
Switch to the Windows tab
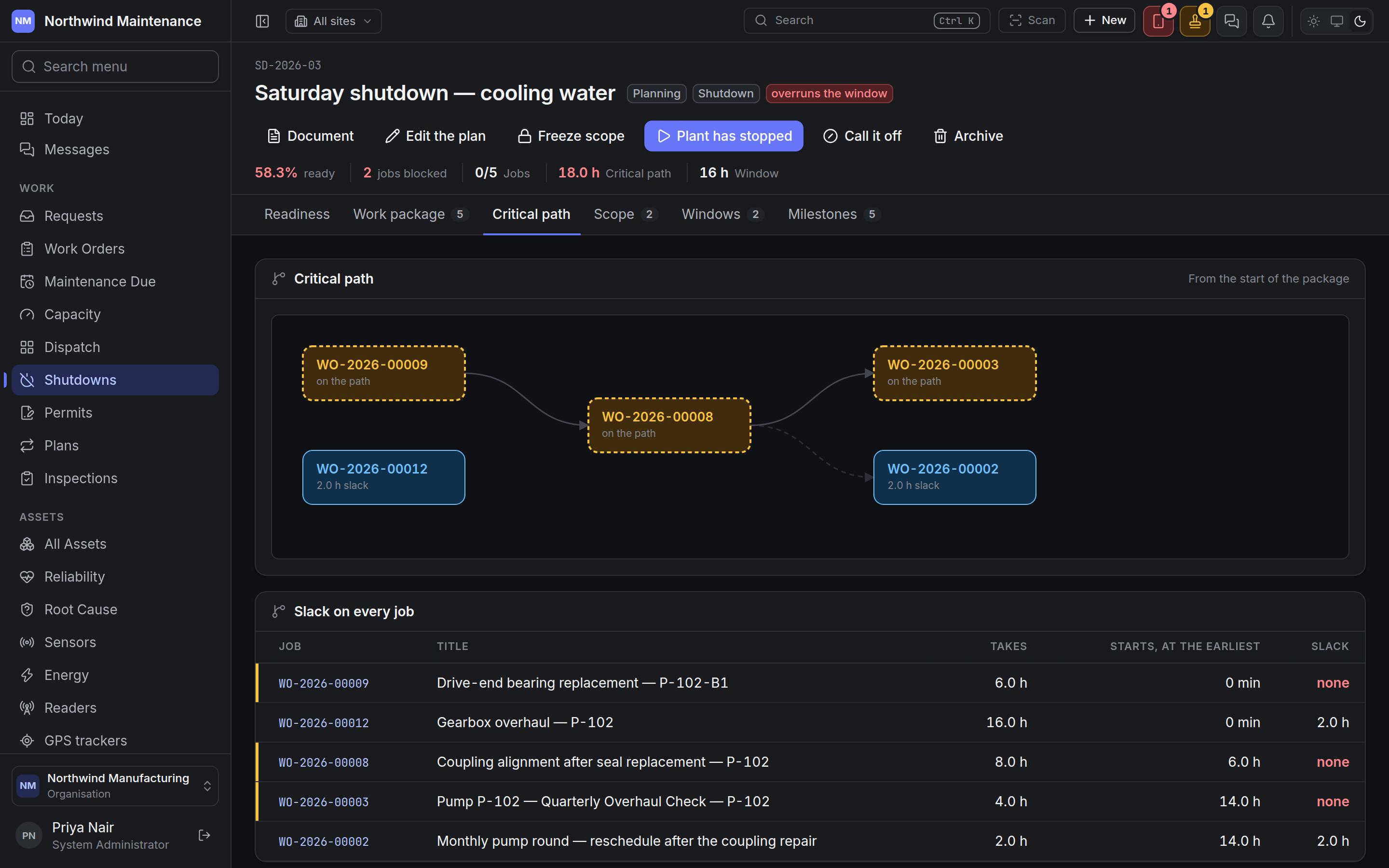coord(722,214)
